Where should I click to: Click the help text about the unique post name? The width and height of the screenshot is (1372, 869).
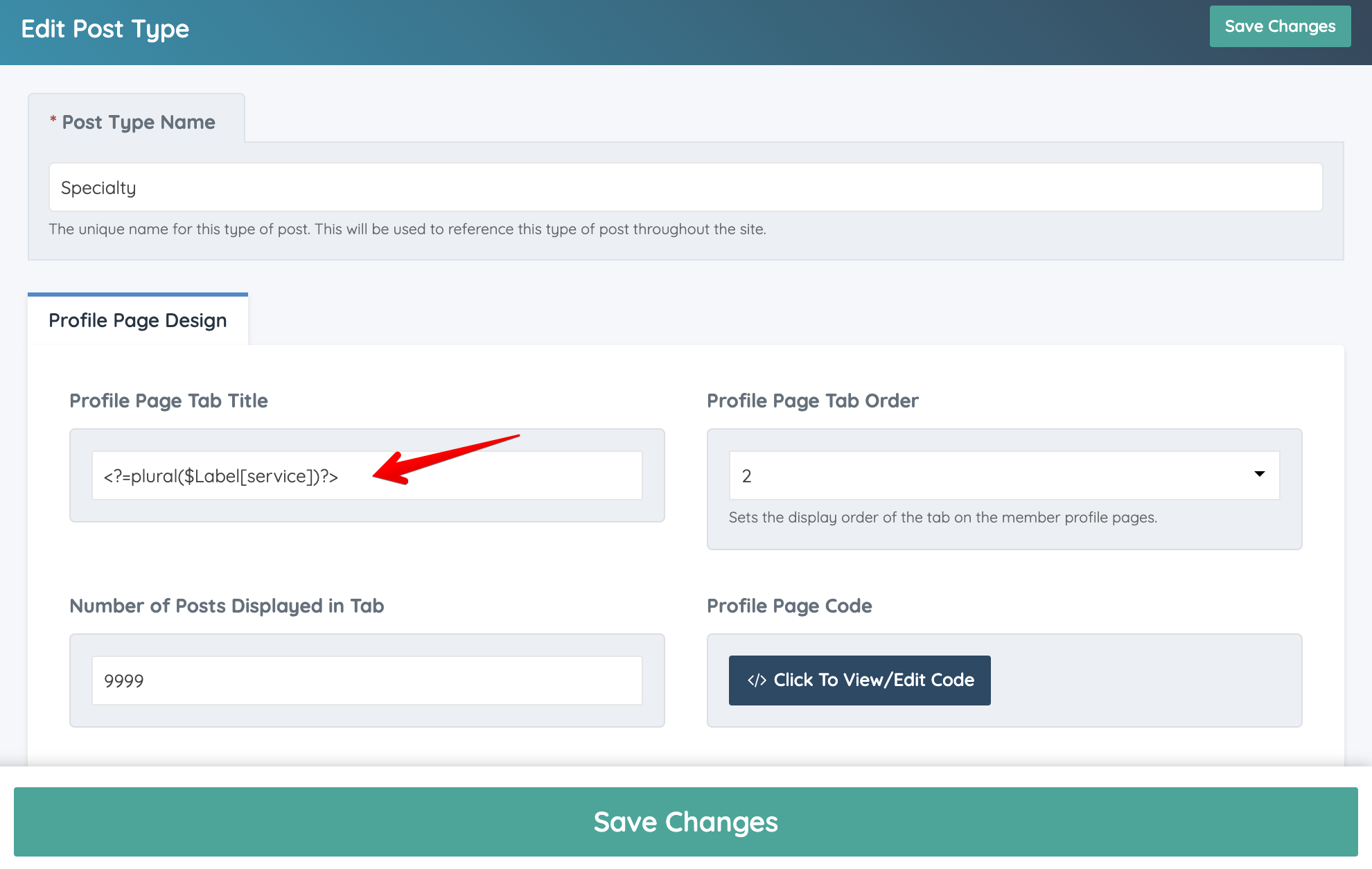(407, 229)
